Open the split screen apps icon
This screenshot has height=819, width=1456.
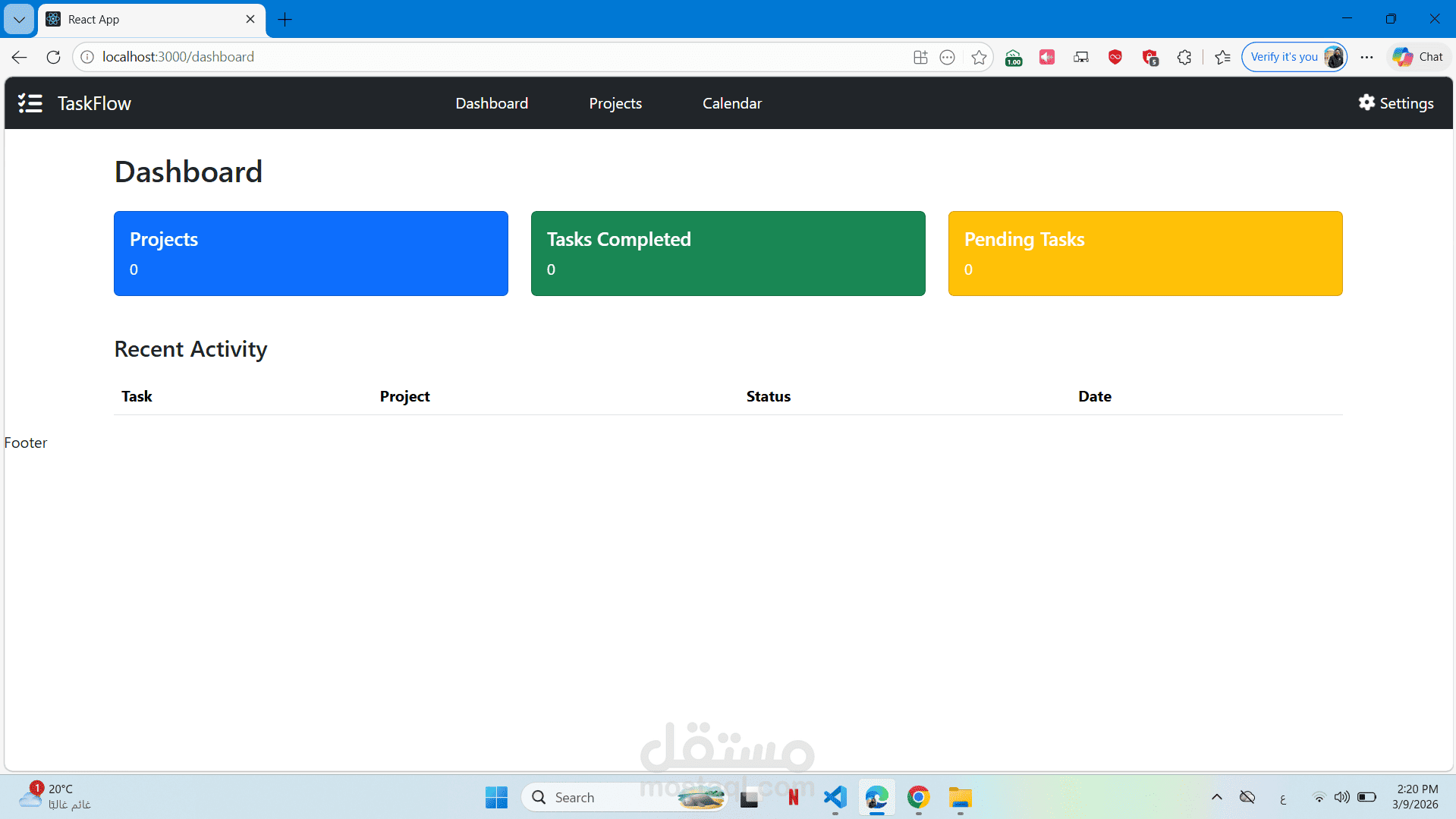pos(920,57)
